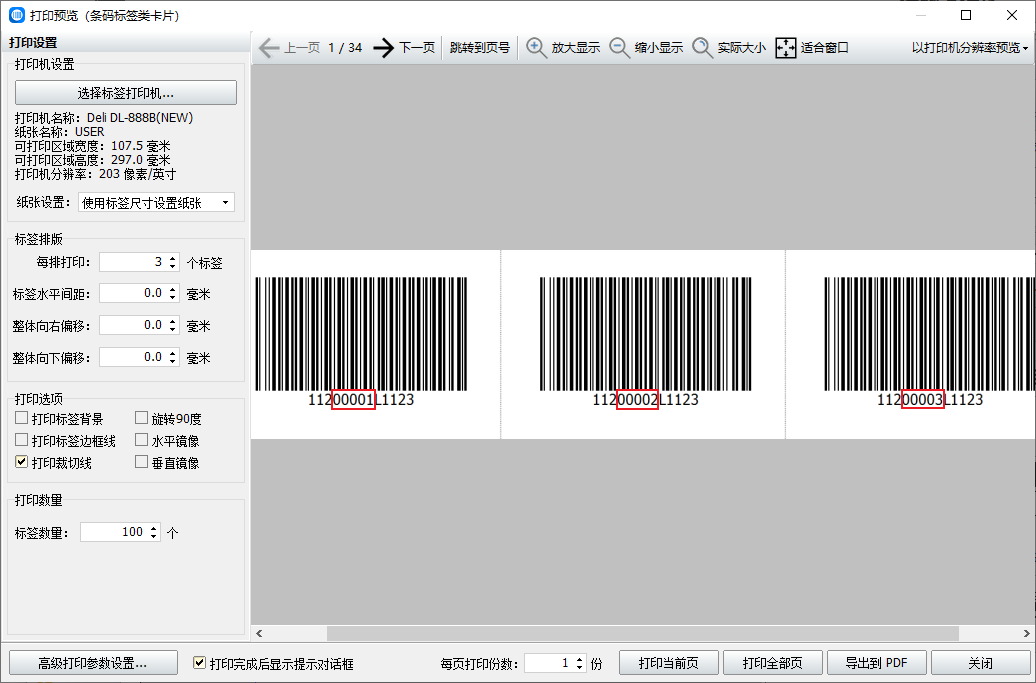Maximize the 打印预览 window
The width and height of the screenshot is (1036, 683).
click(x=966, y=15)
